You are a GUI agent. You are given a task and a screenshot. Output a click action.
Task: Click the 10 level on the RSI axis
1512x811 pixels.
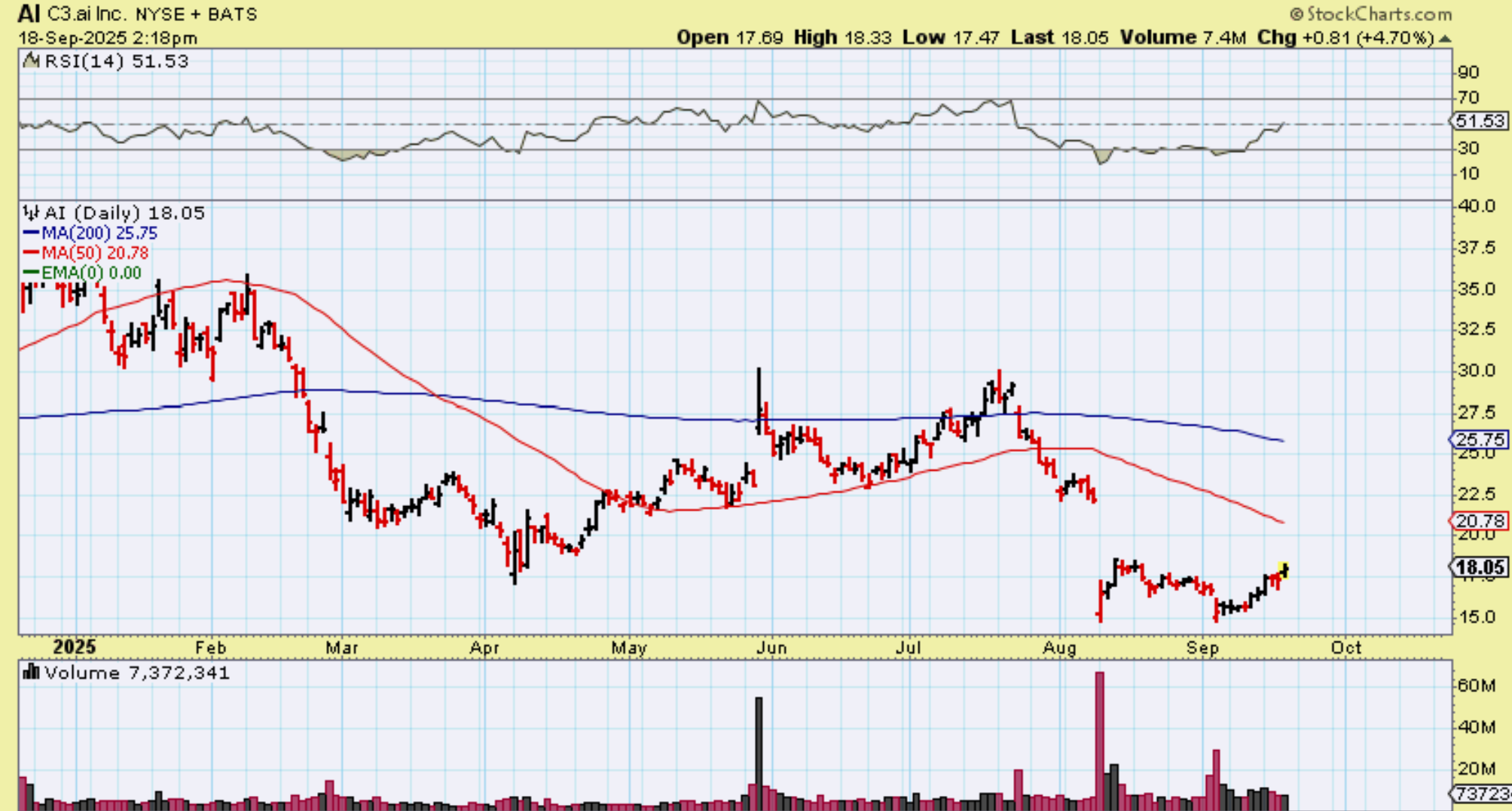1468,174
